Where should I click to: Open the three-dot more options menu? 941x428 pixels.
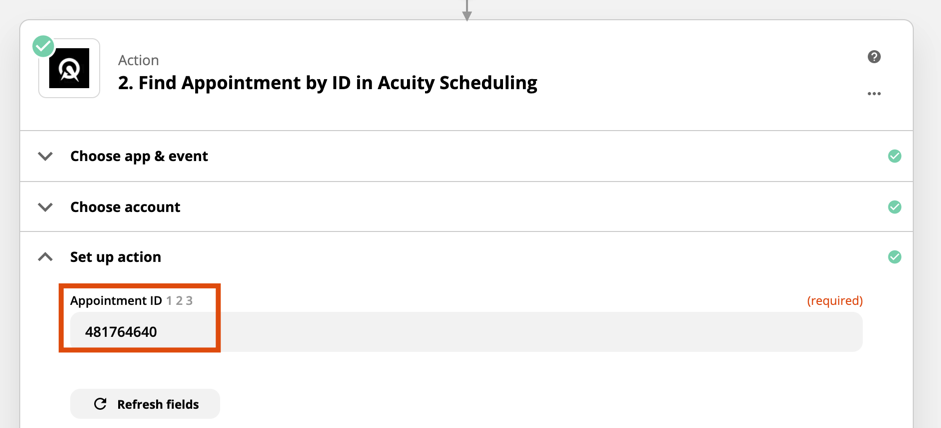point(874,94)
